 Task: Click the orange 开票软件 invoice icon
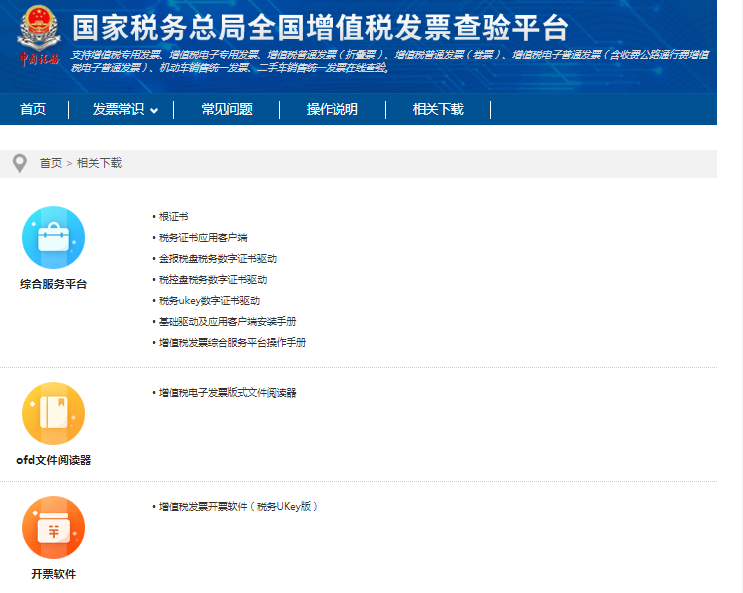point(54,528)
